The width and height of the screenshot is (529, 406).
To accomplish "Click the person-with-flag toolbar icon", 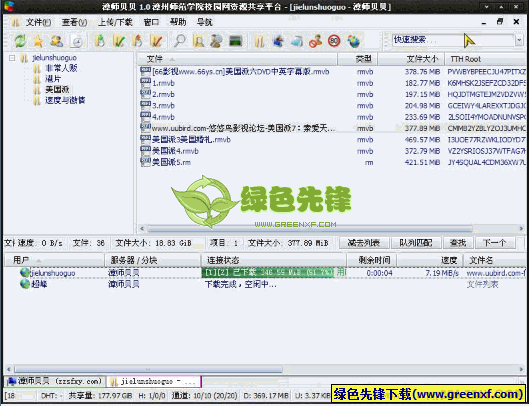I will (x=278, y=41).
